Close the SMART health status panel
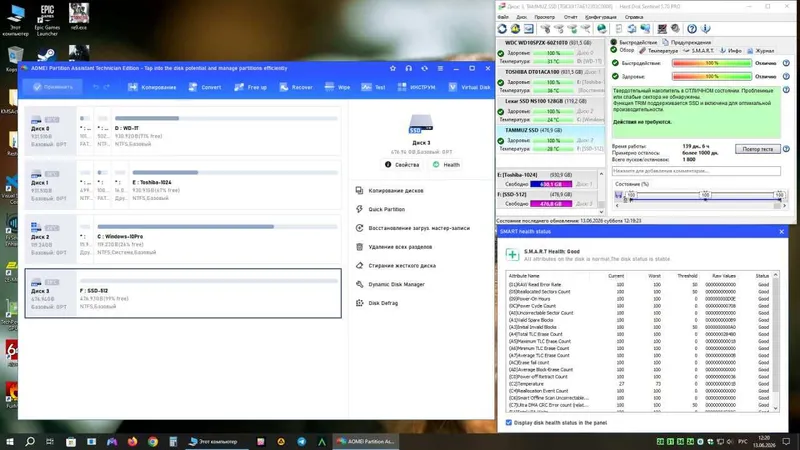This screenshot has height=450, width=800. click(x=782, y=232)
